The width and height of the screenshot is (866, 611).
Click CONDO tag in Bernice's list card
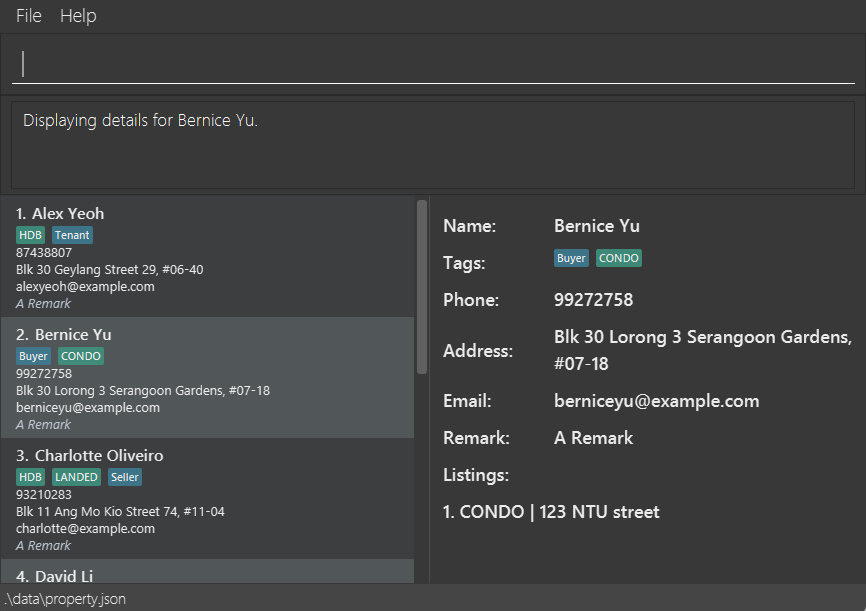click(81, 356)
